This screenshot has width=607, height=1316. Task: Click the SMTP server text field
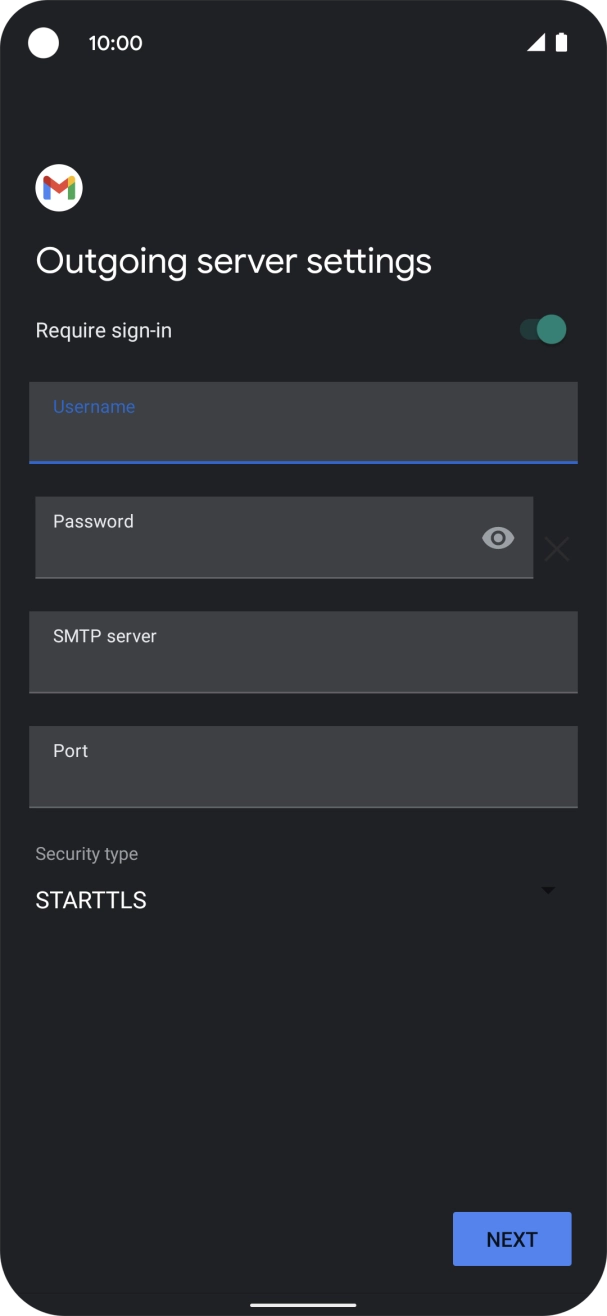point(303,652)
